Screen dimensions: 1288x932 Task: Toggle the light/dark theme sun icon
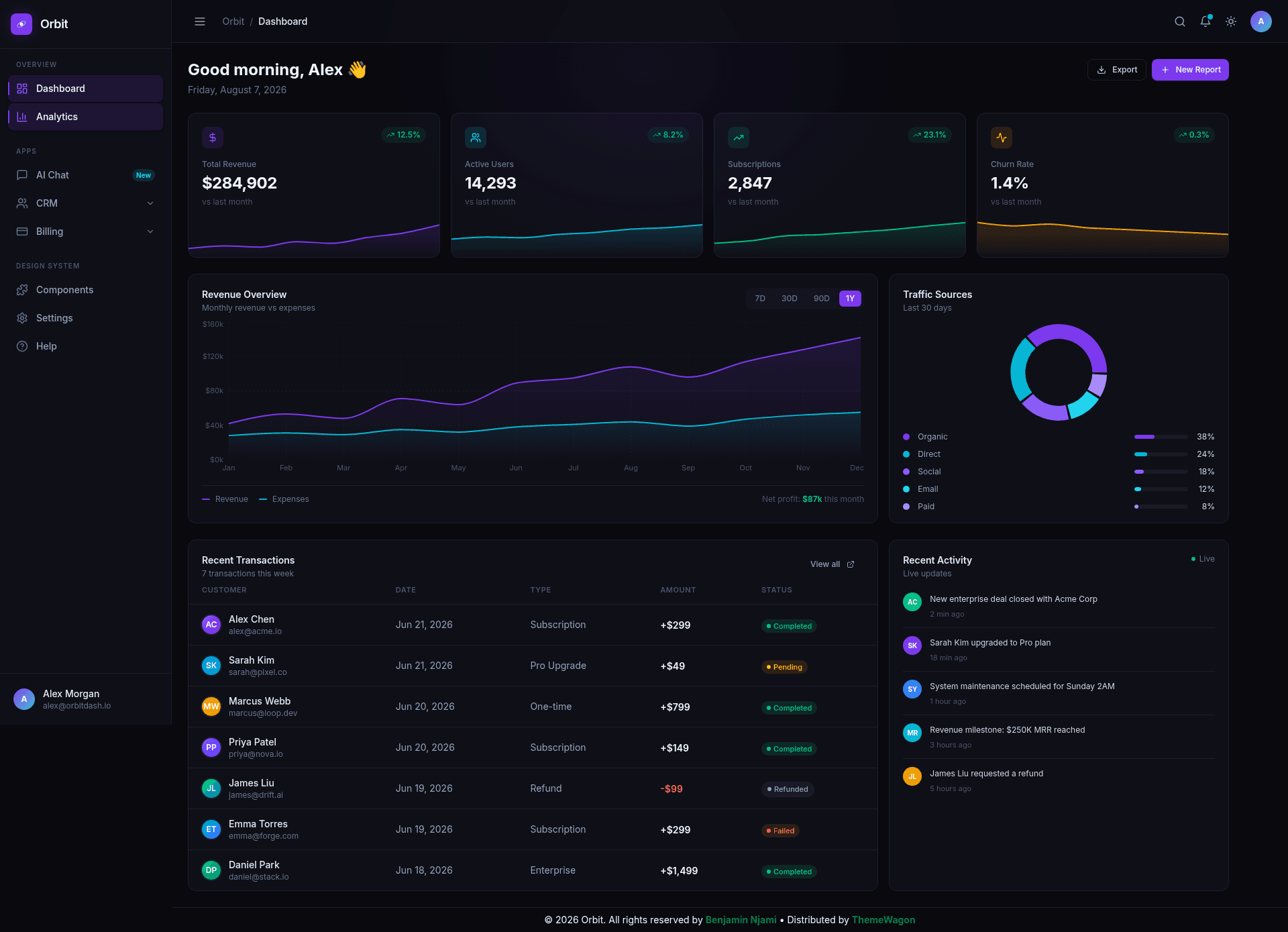[x=1231, y=21]
